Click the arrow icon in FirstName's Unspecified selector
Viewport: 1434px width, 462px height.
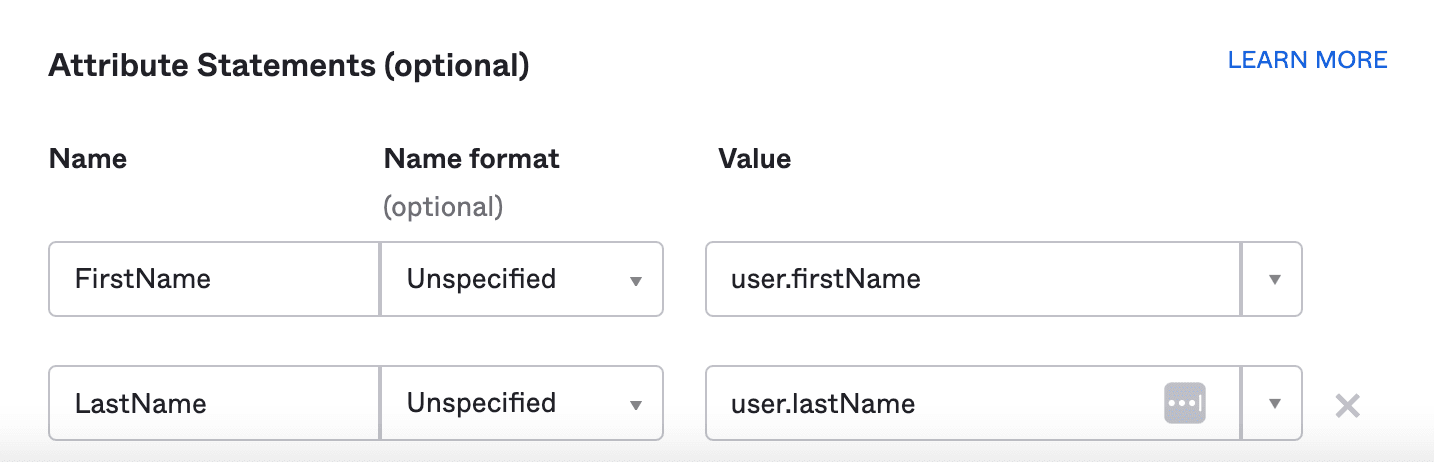pos(635,281)
